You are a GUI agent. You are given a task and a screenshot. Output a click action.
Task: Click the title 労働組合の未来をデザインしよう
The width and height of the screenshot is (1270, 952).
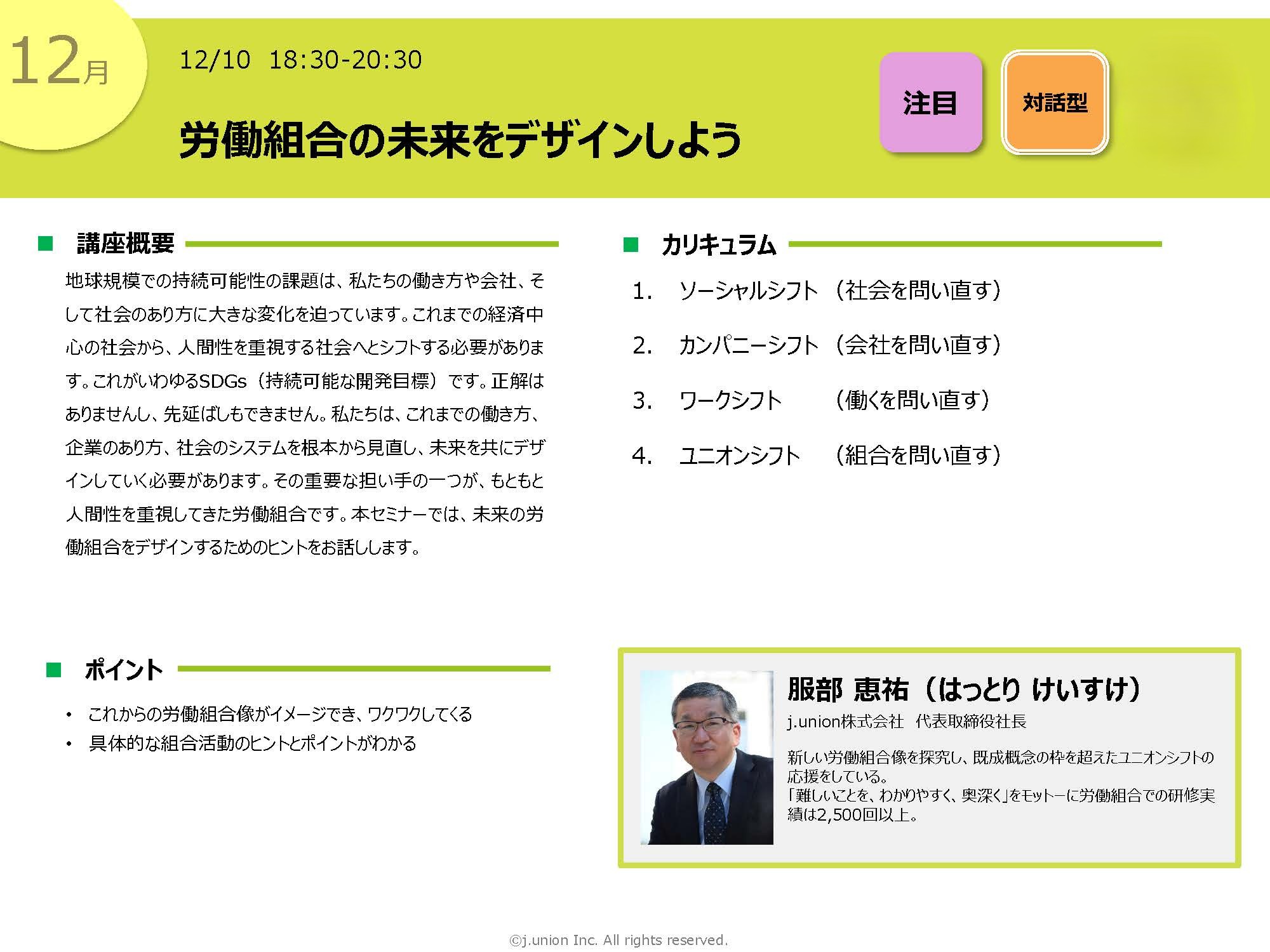tap(460, 140)
